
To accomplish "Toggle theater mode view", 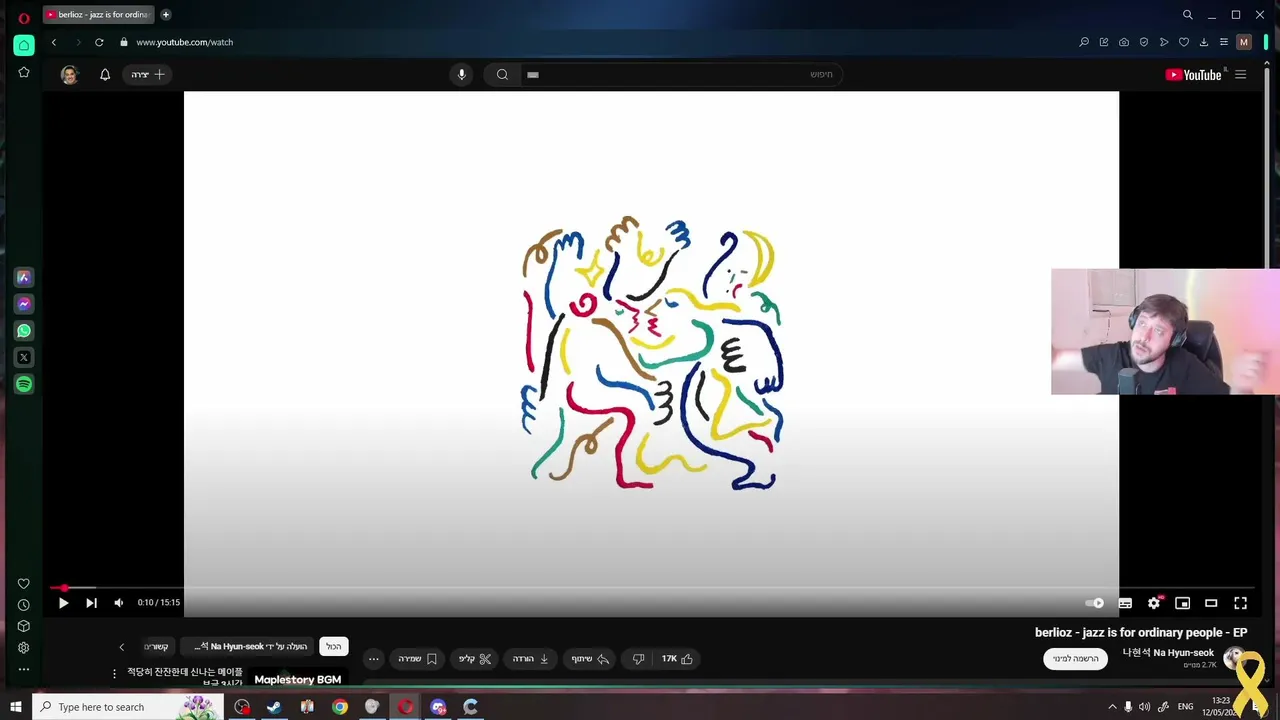I will pos(1211,603).
